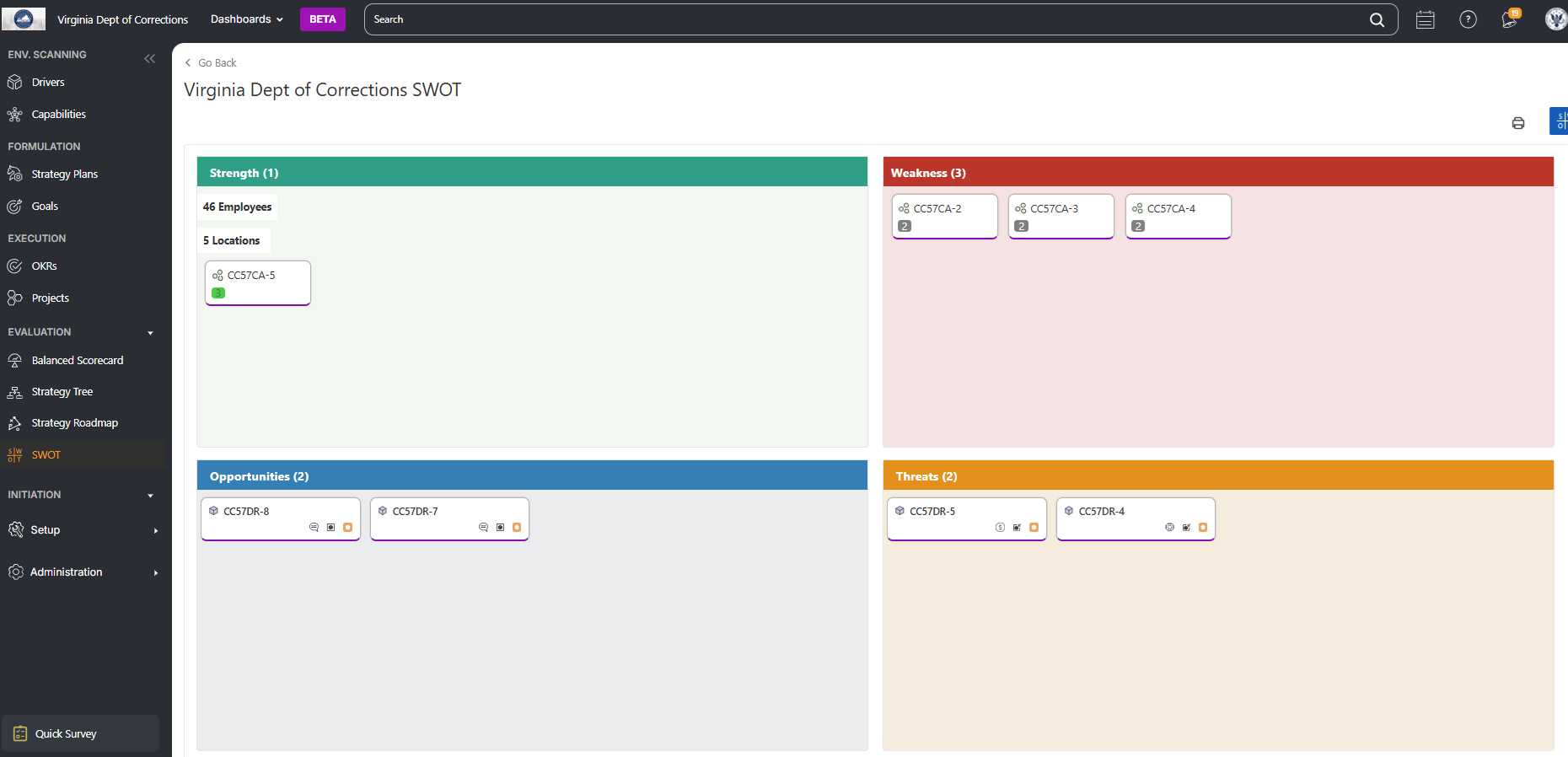Open the calendar icon in top bar
Viewport: 1568px width, 757px height.
click(1426, 19)
